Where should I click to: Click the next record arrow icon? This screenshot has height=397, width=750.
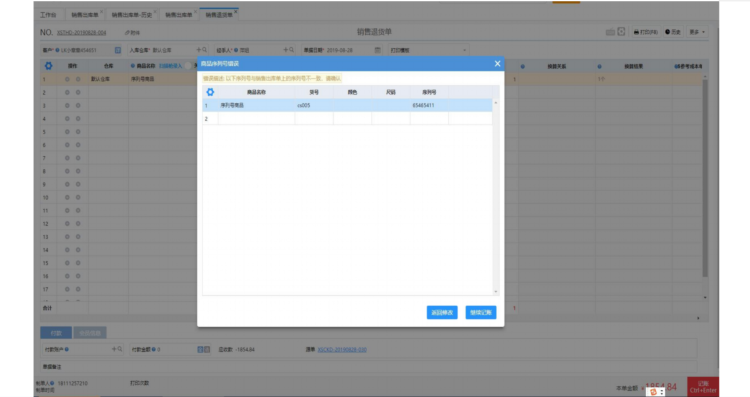pyautogui.click(x=621, y=32)
